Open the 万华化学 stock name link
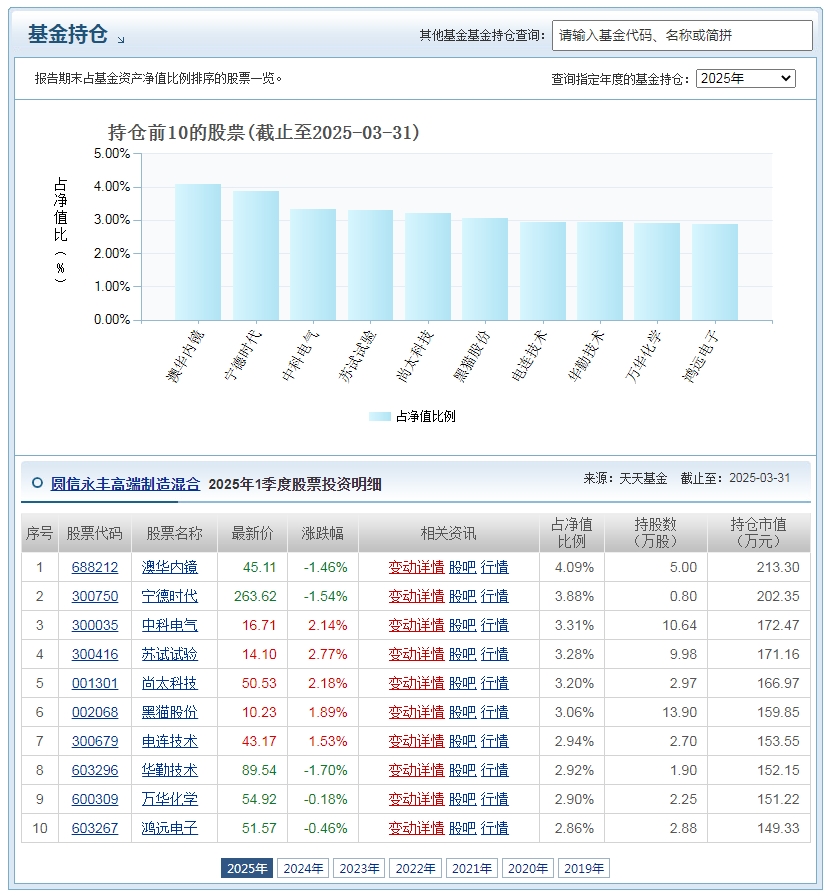 pyautogui.click(x=170, y=799)
